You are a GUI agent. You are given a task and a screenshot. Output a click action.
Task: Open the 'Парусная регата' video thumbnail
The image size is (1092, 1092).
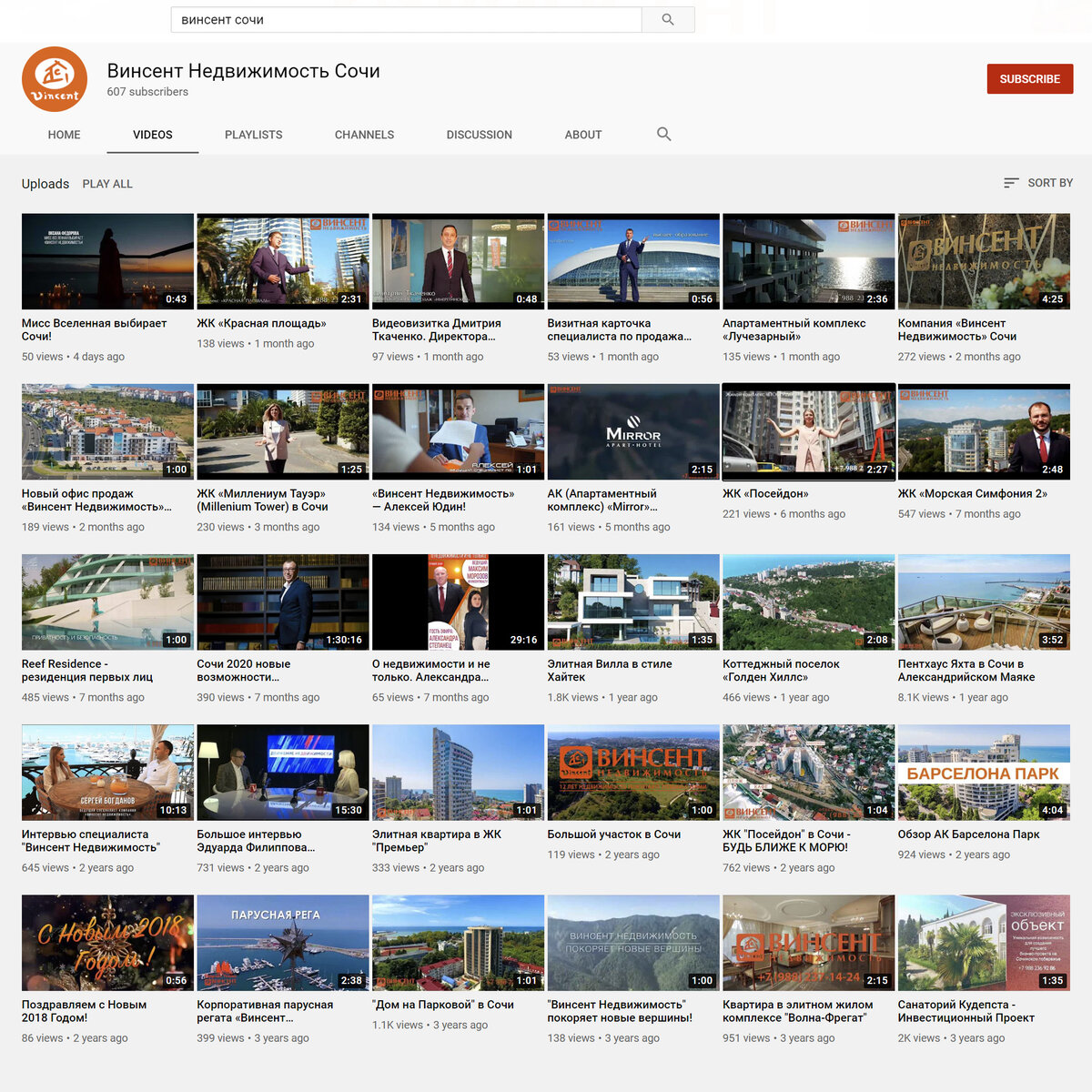coord(283,943)
